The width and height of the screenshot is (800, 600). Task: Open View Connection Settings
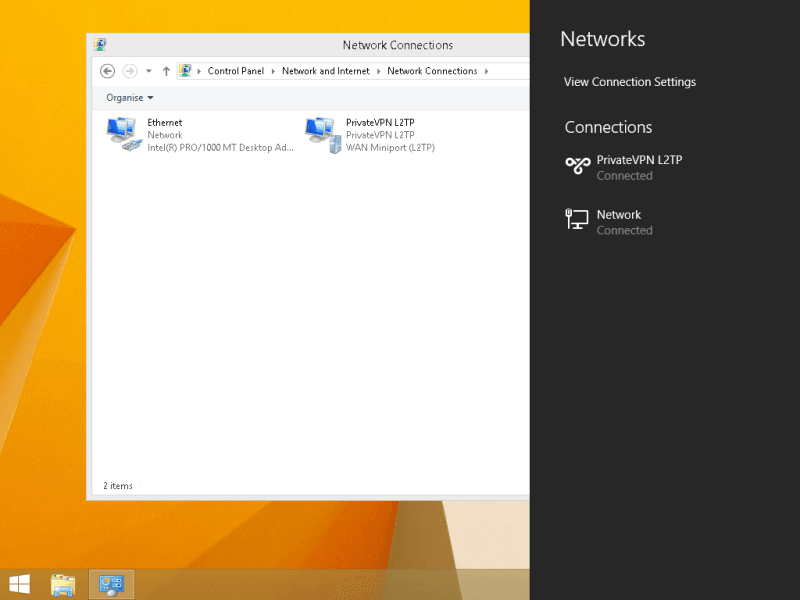[x=629, y=82]
